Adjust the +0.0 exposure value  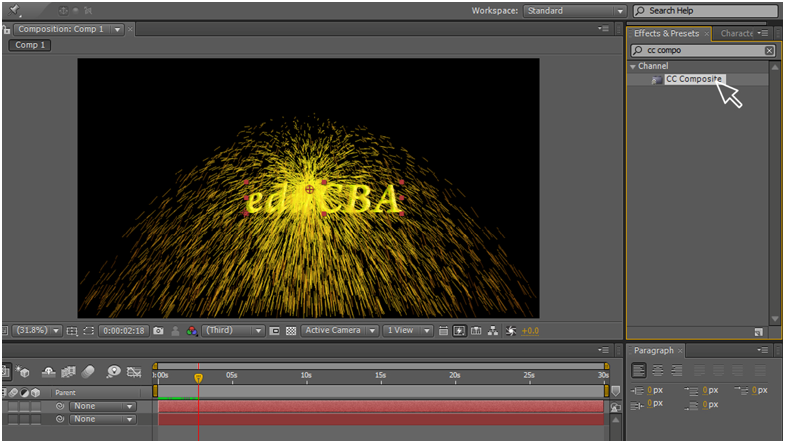[530, 331]
